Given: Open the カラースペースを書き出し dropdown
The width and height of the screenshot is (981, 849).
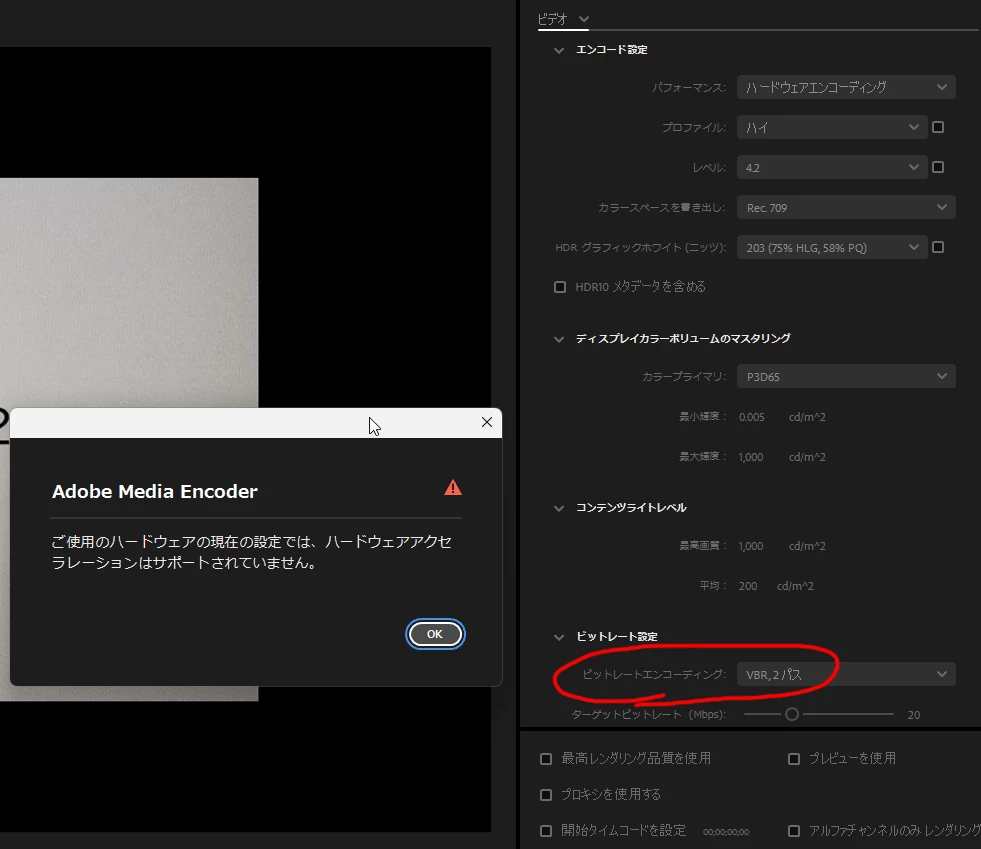Looking at the screenshot, I should tap(846, 207).
